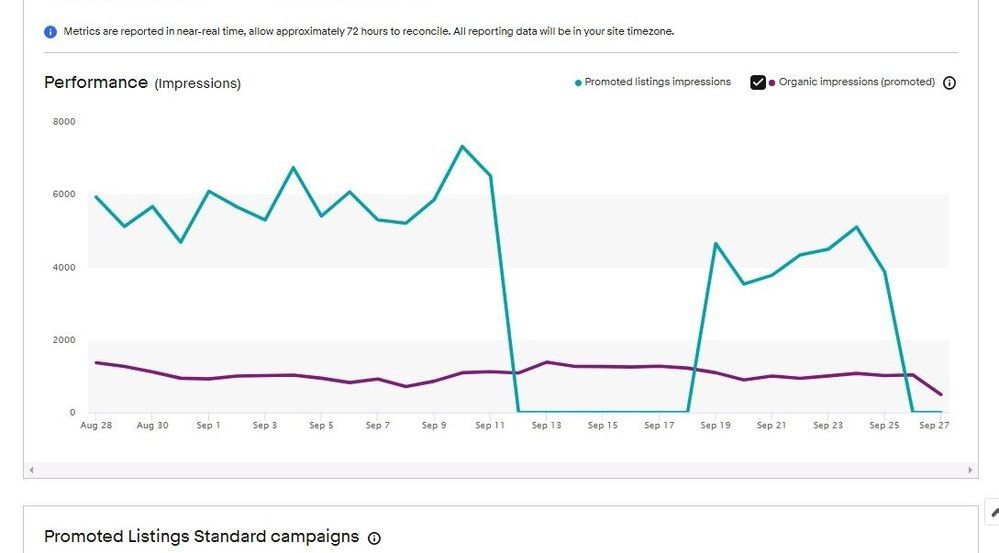Click the blue info icon beside metrics notice

click(x=50, y=32)
